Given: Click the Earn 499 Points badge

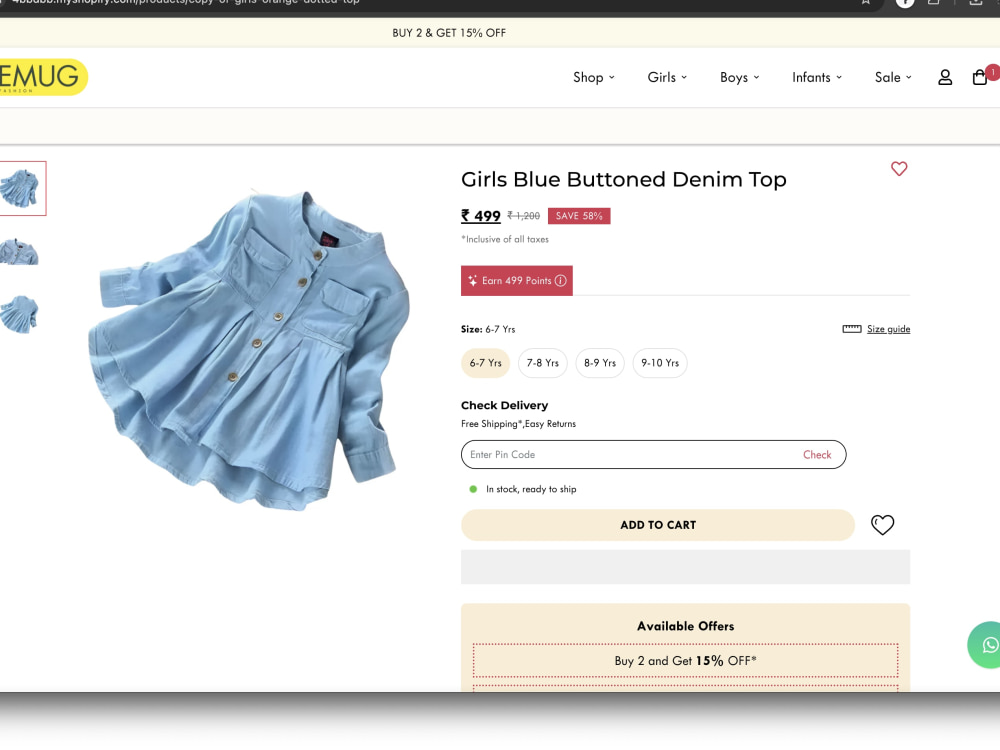Looking at the screenshot, I should click(x=517, y=281).
